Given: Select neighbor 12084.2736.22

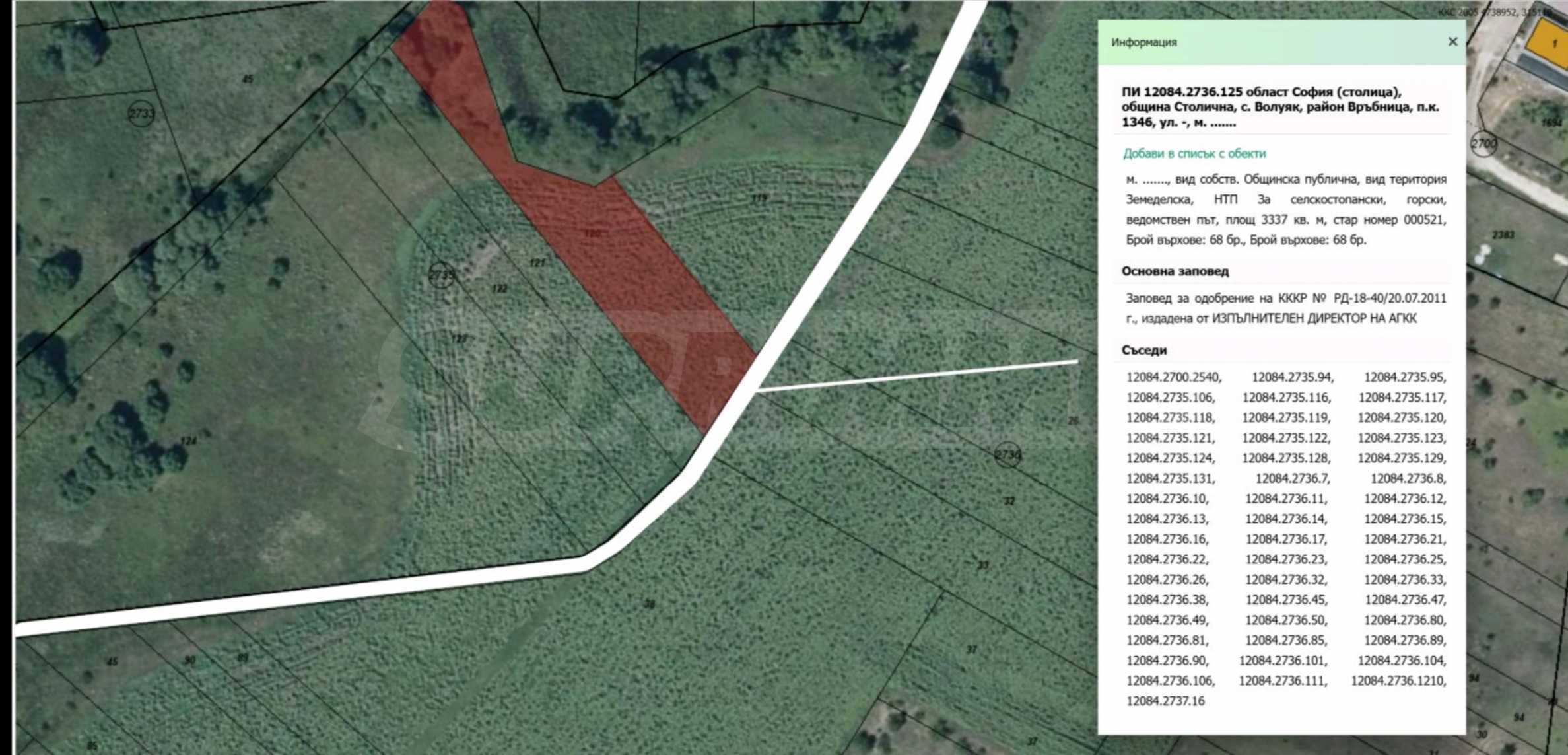Looking at the screenshot, I should pos(1167,559).
